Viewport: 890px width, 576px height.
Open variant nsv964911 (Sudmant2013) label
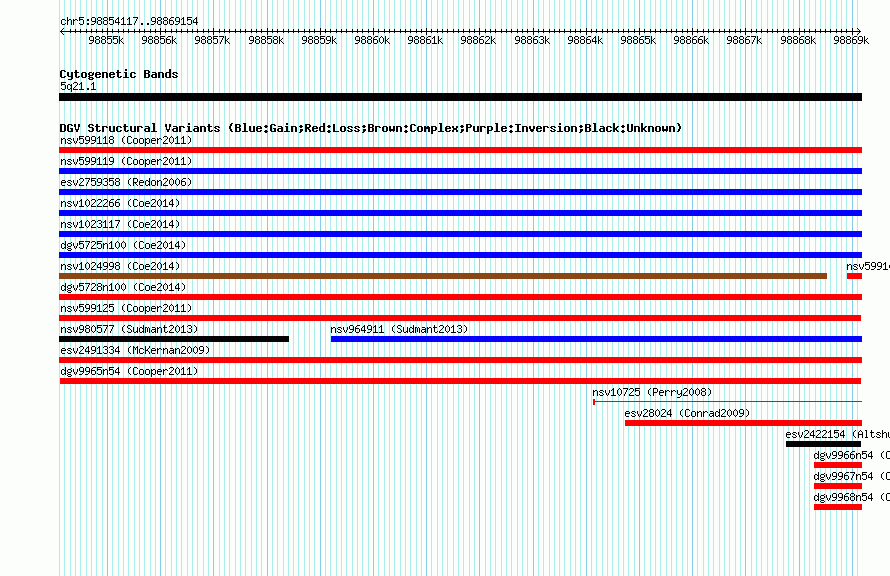[x=399, y=329]
